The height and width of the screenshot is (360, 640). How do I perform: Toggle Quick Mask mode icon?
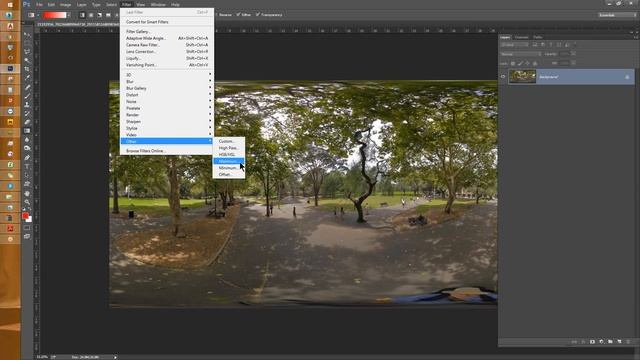pyautogui.click(x=27, y=228)
